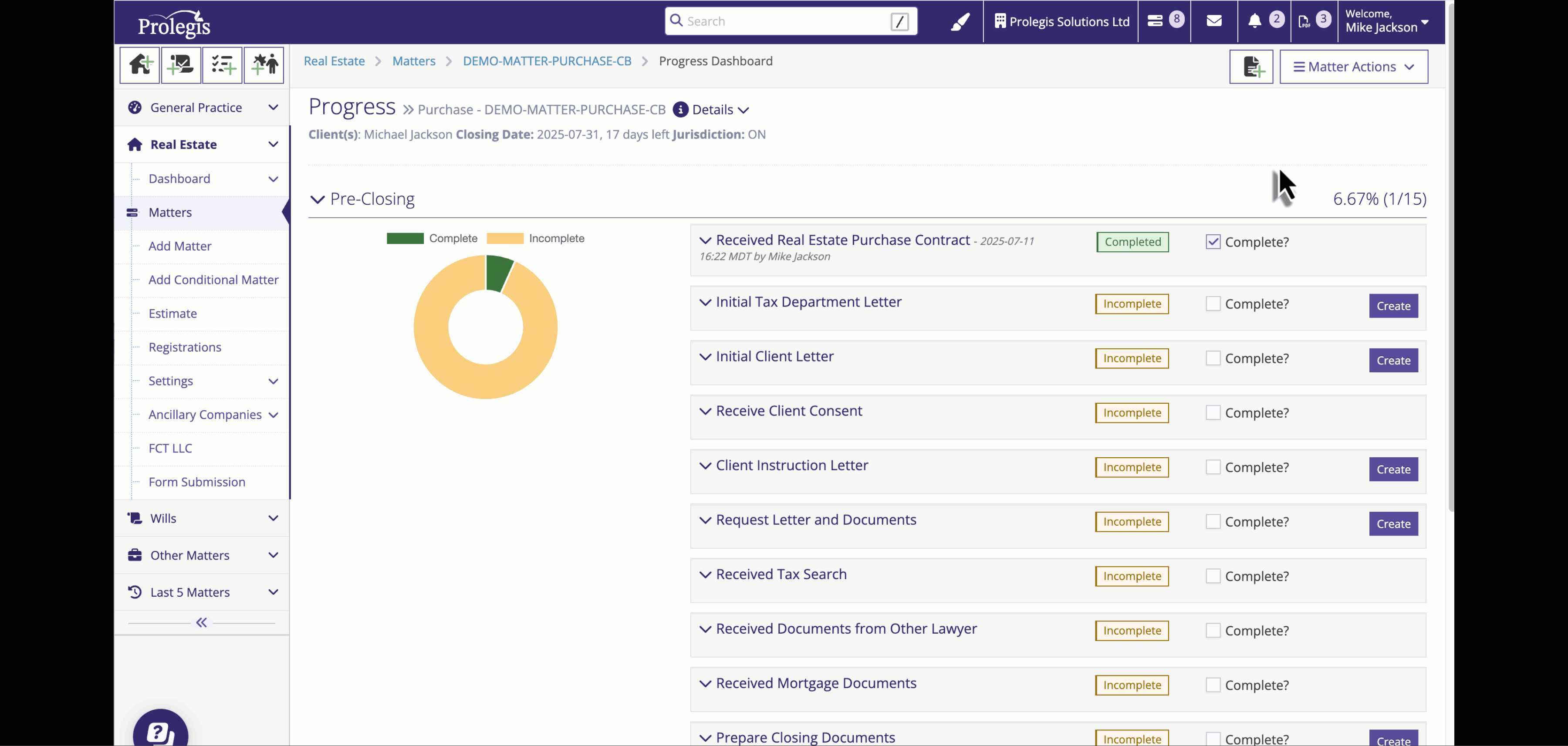Open the Matter Actions dropdown
Image resolution: width=1568 pixels, height=746 pixels.
[x=1353, y=67]
